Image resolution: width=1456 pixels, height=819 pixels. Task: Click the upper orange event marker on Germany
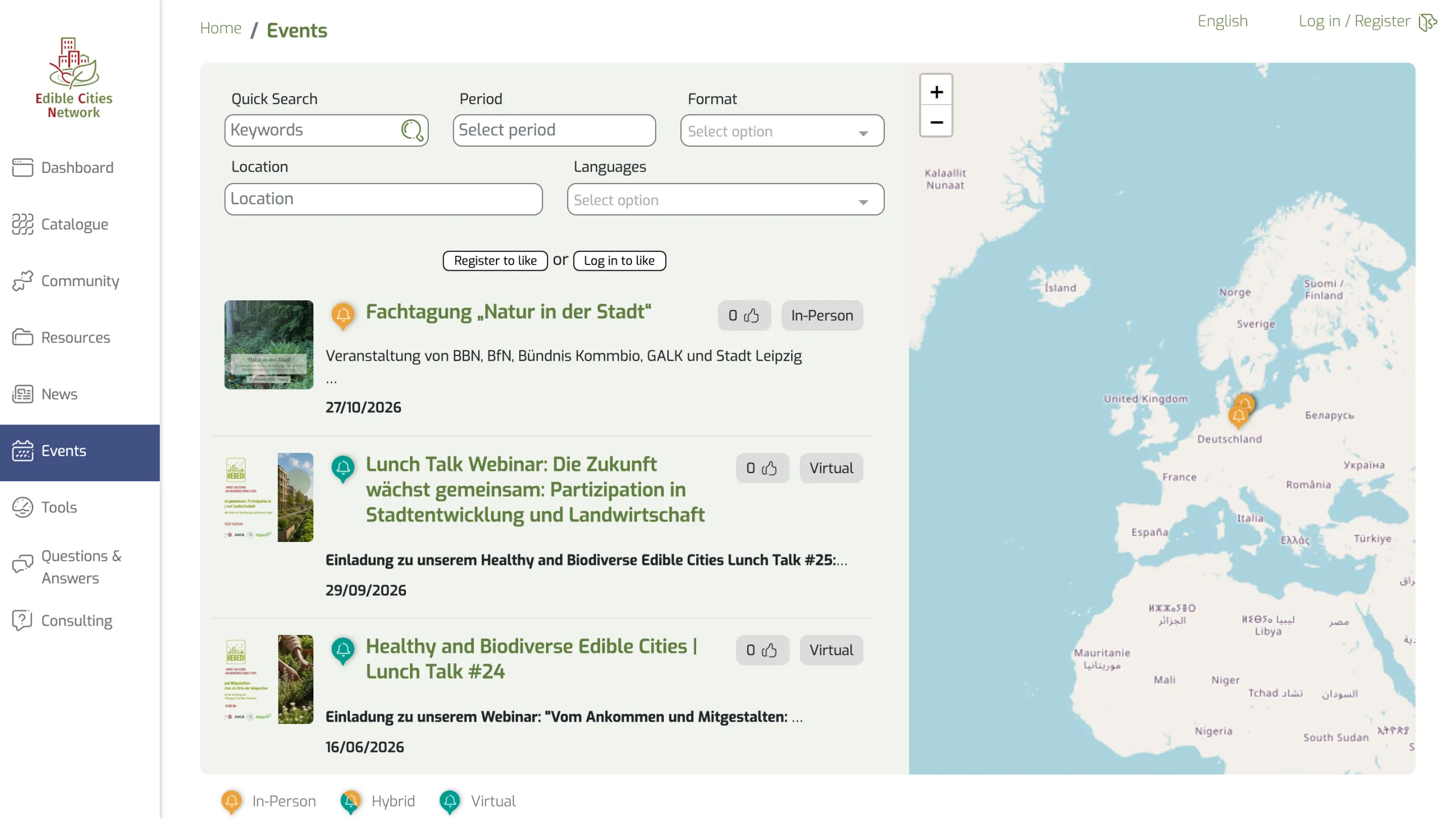pyautogui.click(x=1245, y=403)
